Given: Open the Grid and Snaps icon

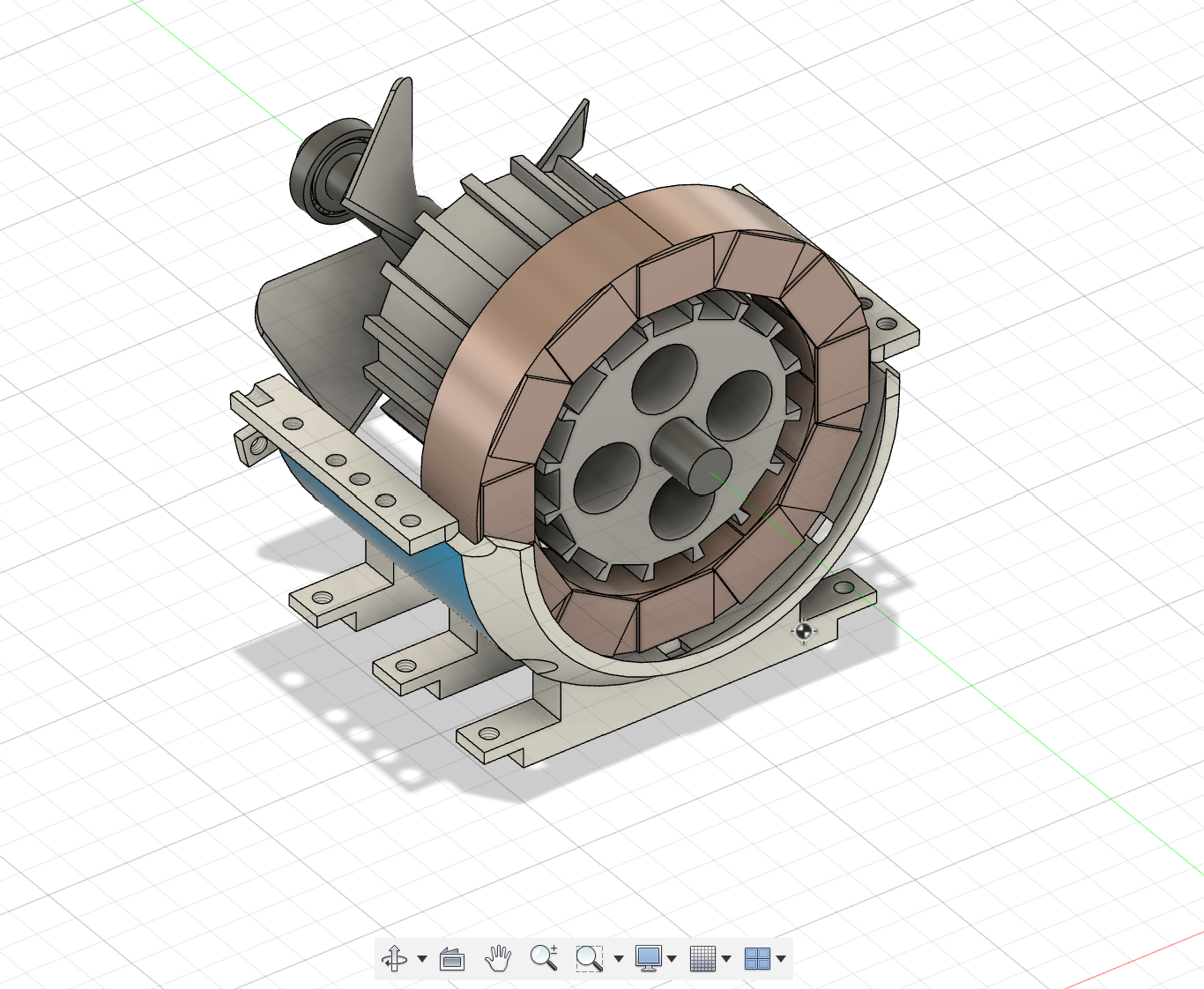Looking at the screenshot, I should 702,958.
